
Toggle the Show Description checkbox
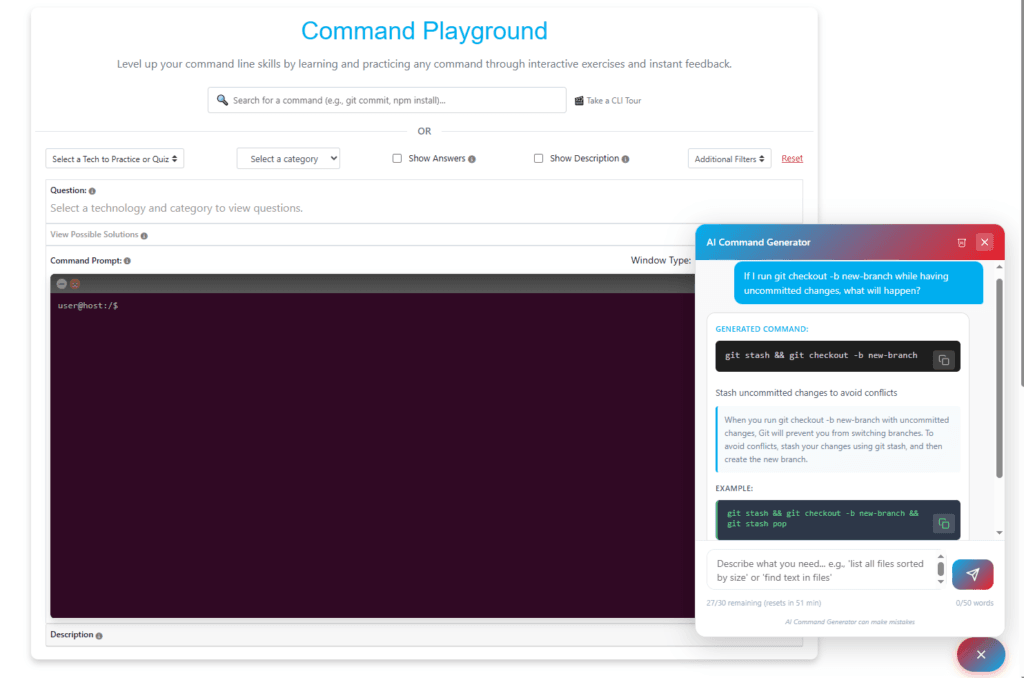click(x=538, y=158)
